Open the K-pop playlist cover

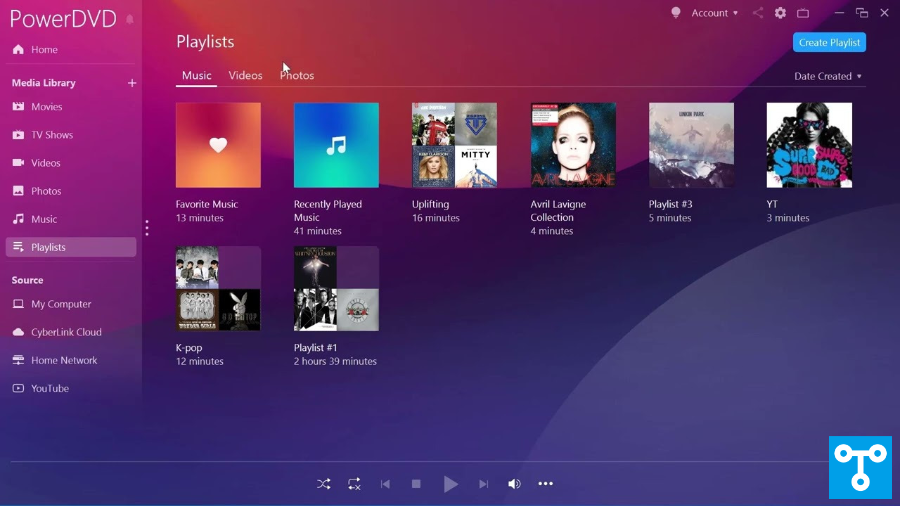[218, 289]
